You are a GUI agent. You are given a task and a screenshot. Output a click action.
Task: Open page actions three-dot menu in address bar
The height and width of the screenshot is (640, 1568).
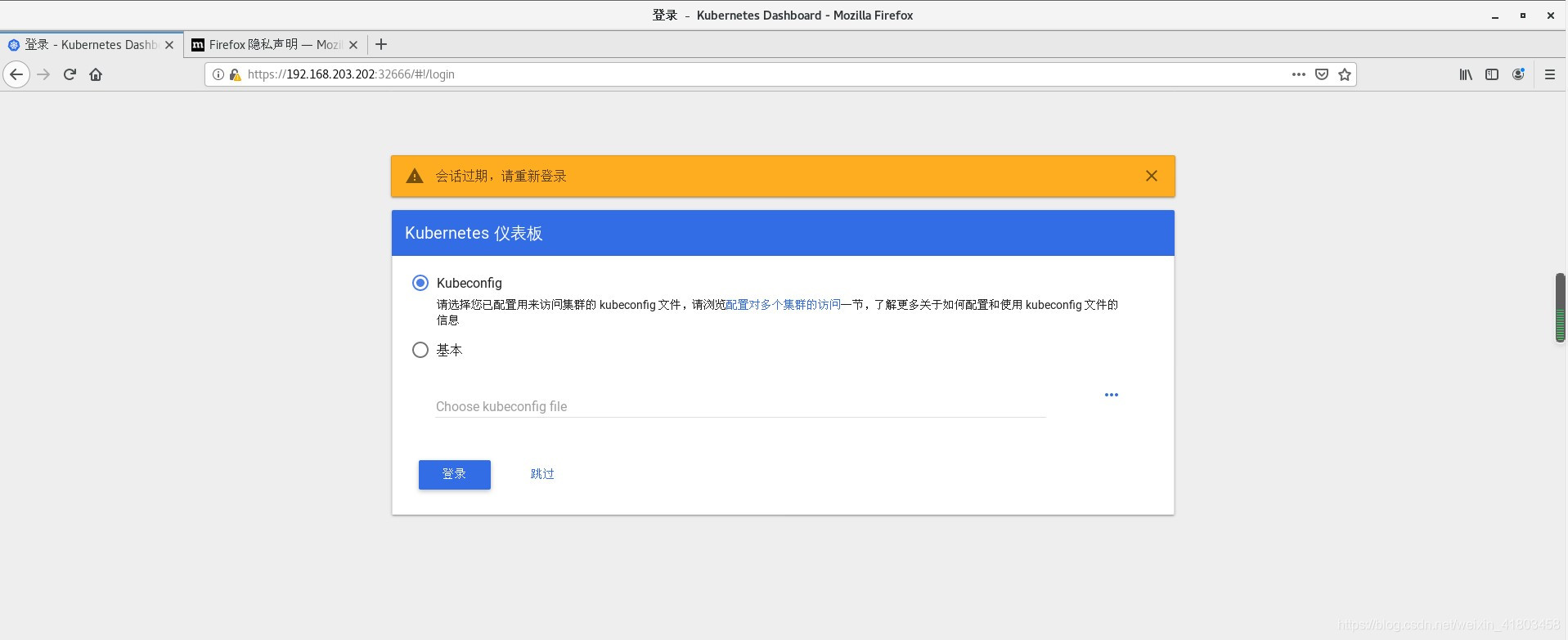[1299, 74]
